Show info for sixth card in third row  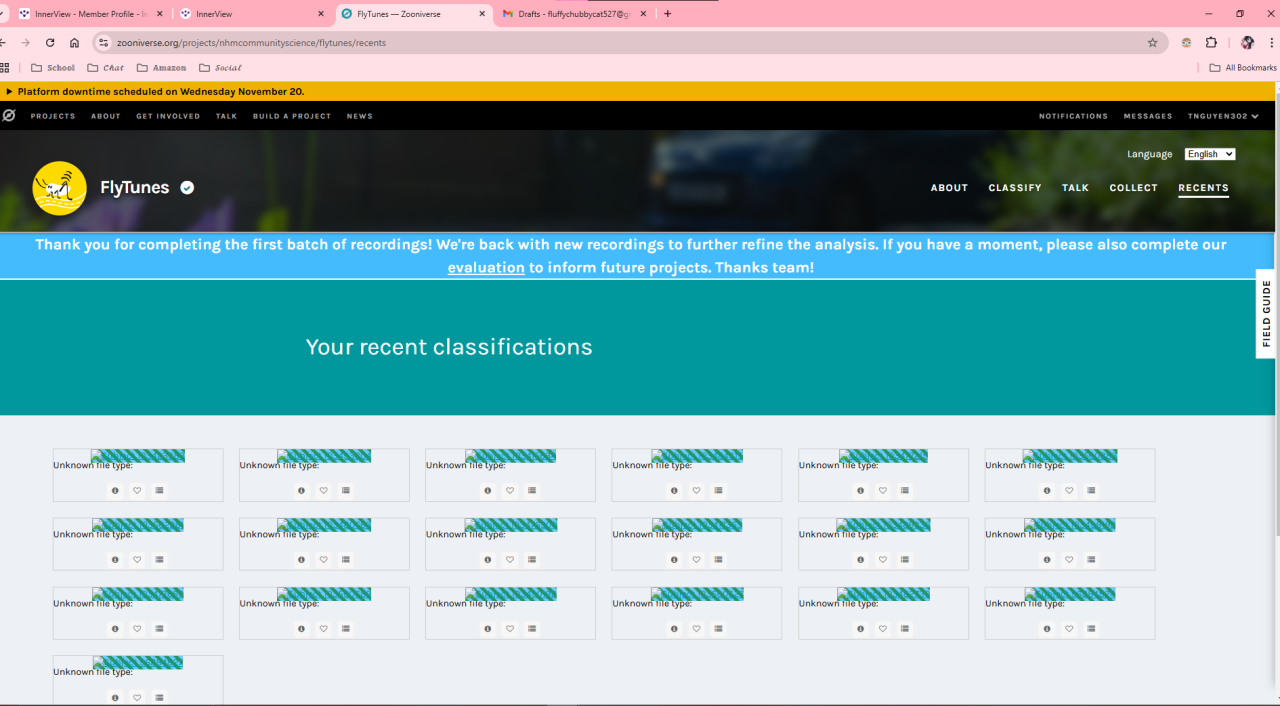pos(1047,628)
